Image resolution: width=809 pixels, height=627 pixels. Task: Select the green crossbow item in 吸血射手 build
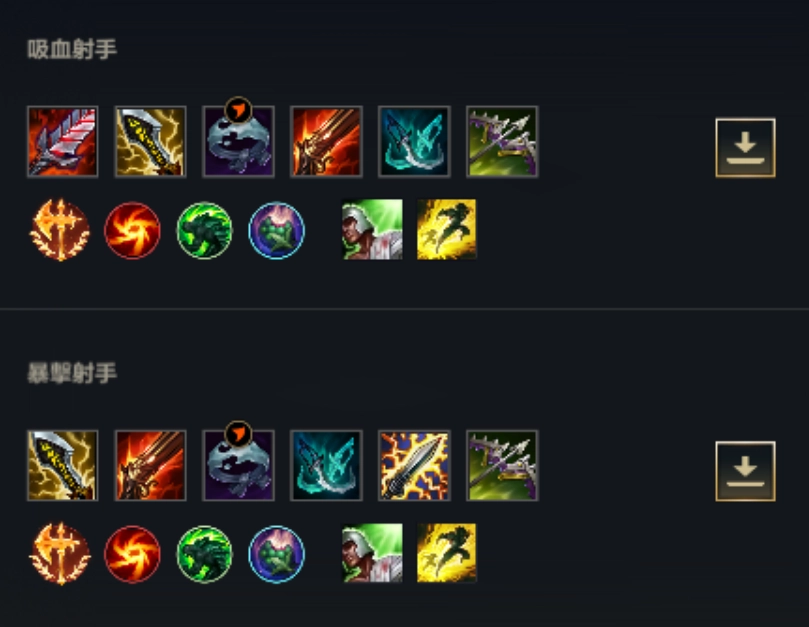click(x=502, y=142)
